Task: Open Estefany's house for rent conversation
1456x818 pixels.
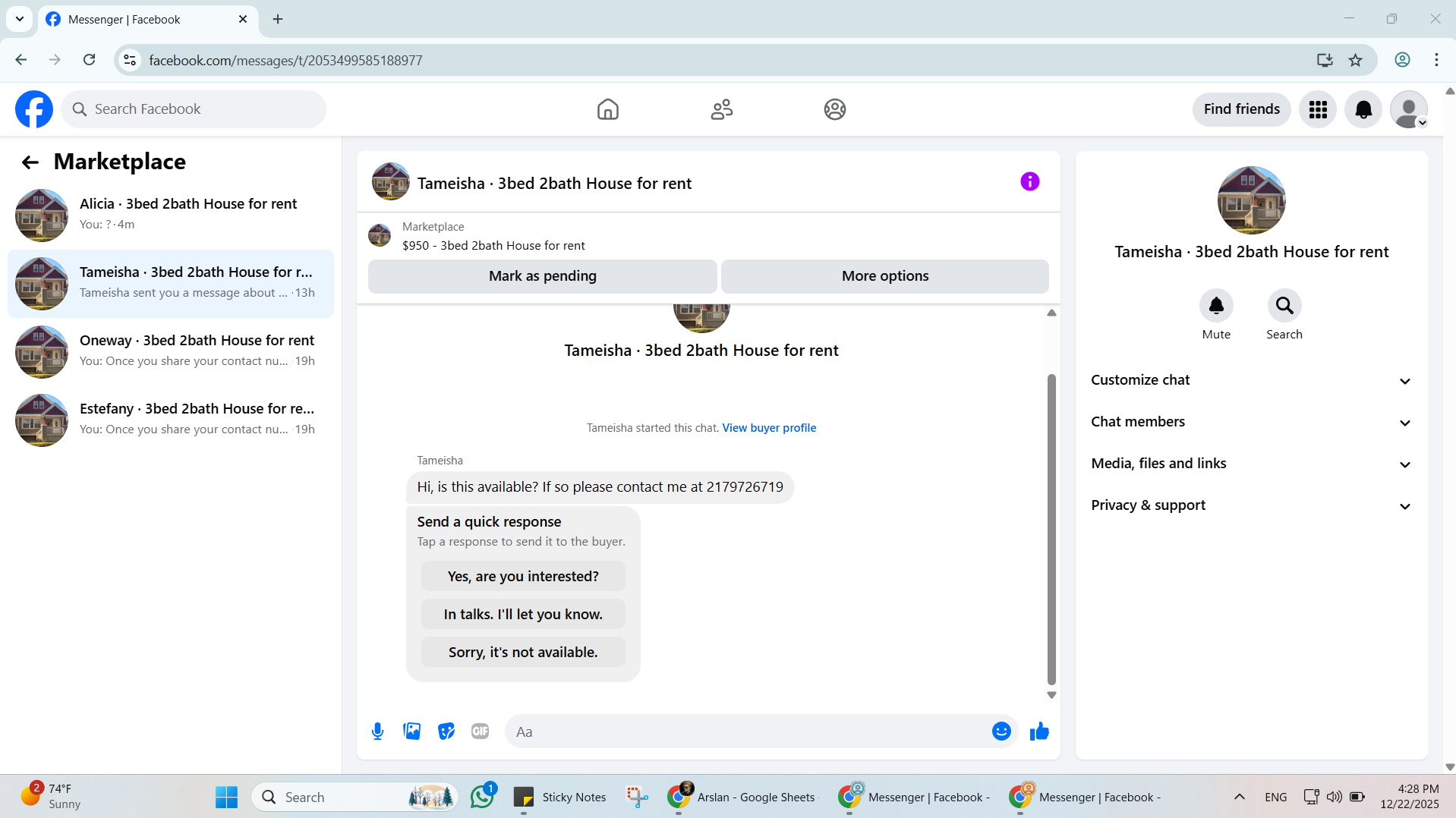Action: tap(171, 420)
